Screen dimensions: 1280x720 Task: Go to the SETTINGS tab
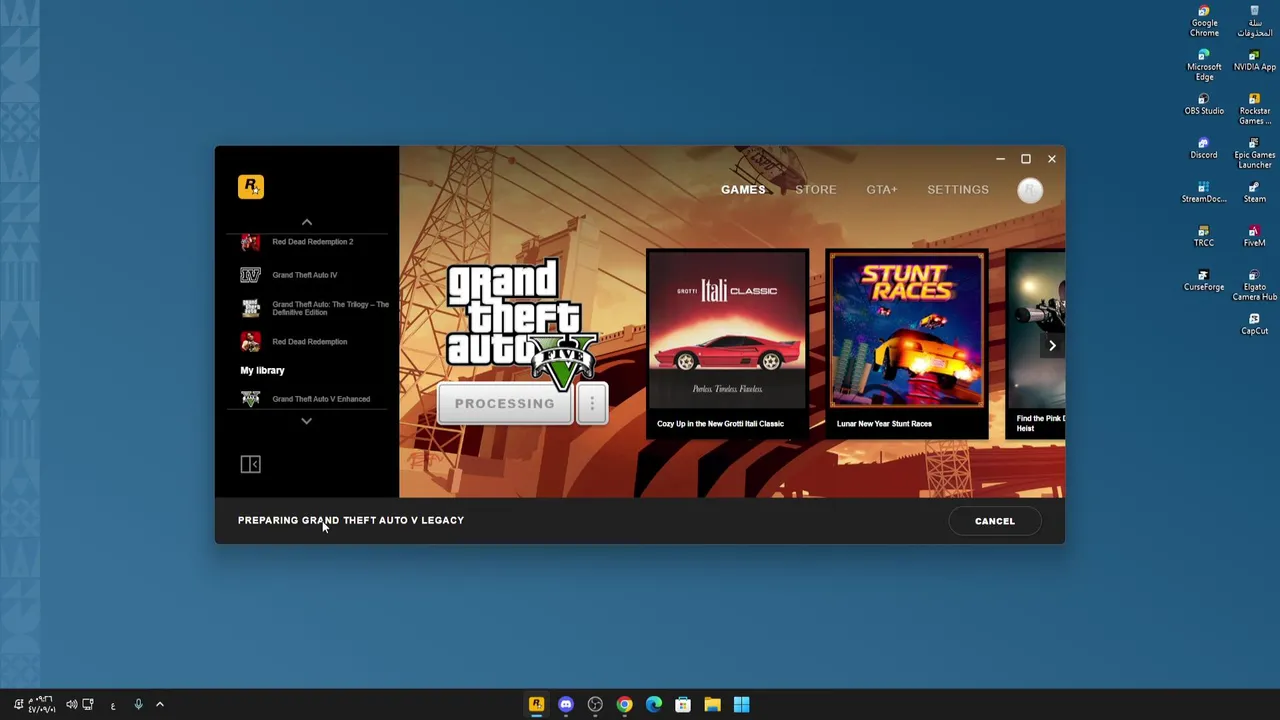[958, 189]
